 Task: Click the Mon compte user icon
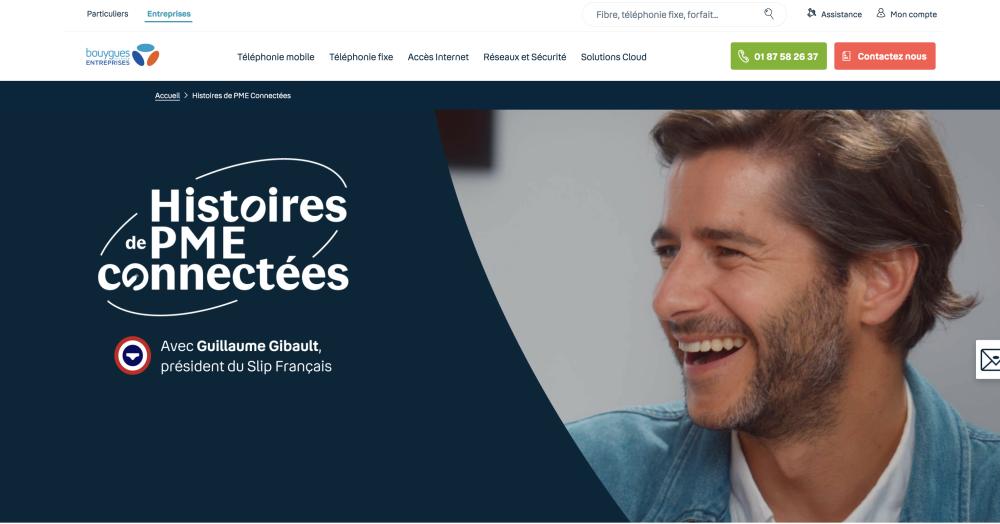(881, 13)
